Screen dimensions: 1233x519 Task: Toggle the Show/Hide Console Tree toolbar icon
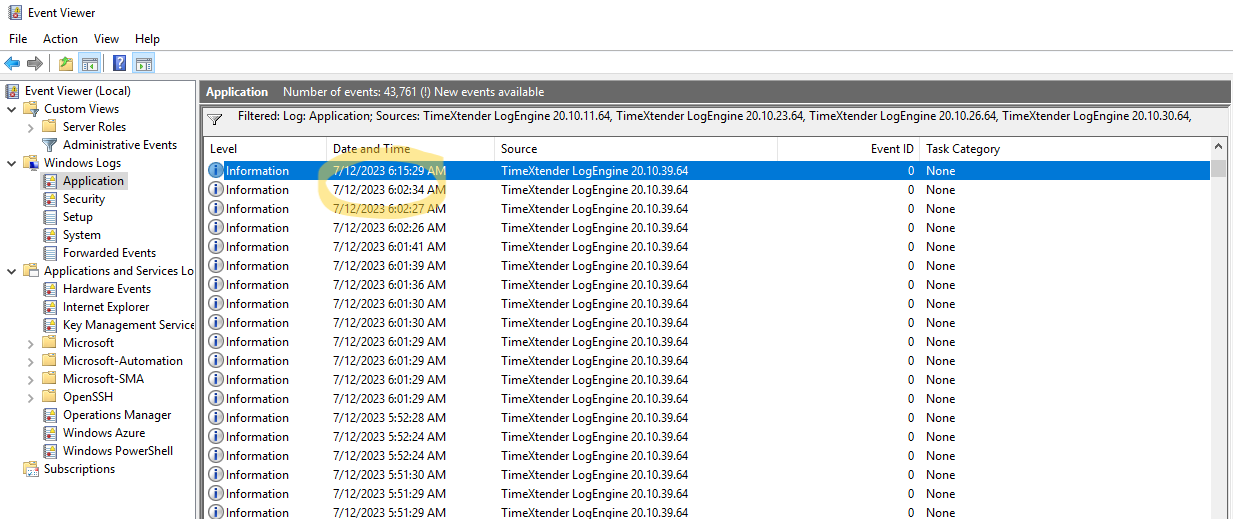(90, 63)
